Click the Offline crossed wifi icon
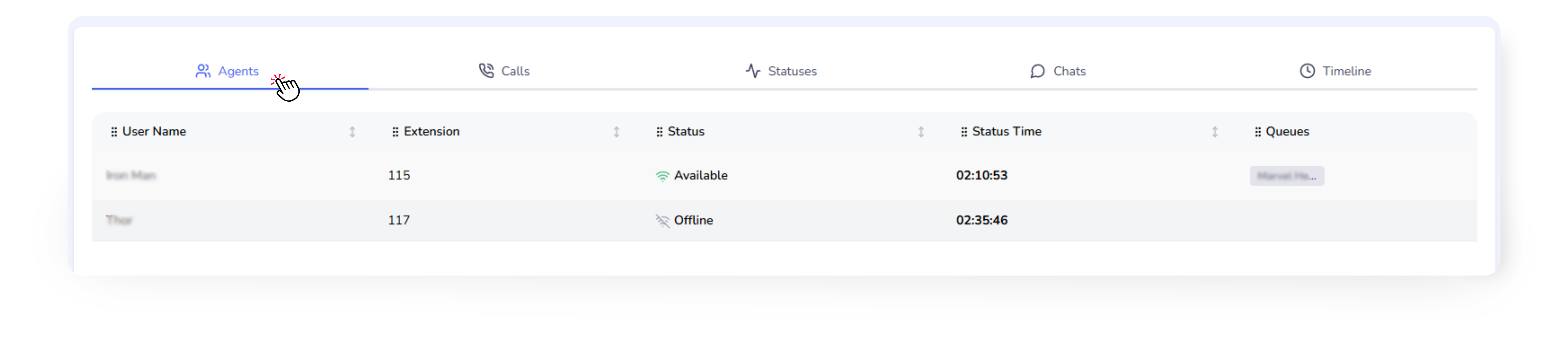Image resolution: width=1568 pixels, height=339 pixels. pyautogui.click(x=662, y=220)
